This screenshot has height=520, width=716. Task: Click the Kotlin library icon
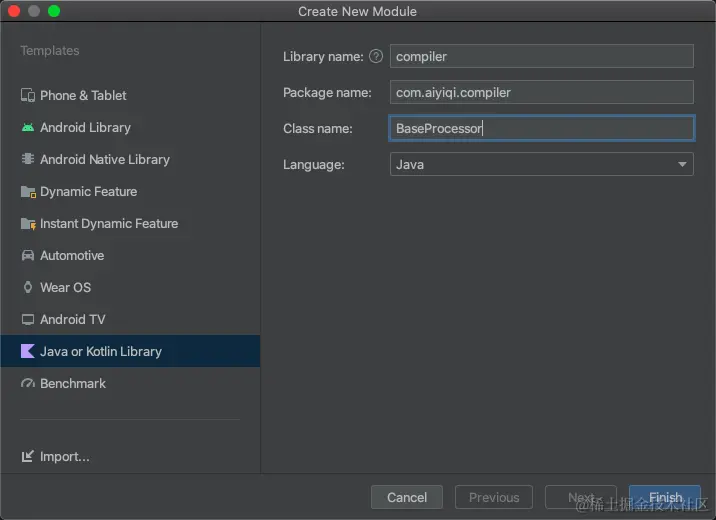coord(28,352)
